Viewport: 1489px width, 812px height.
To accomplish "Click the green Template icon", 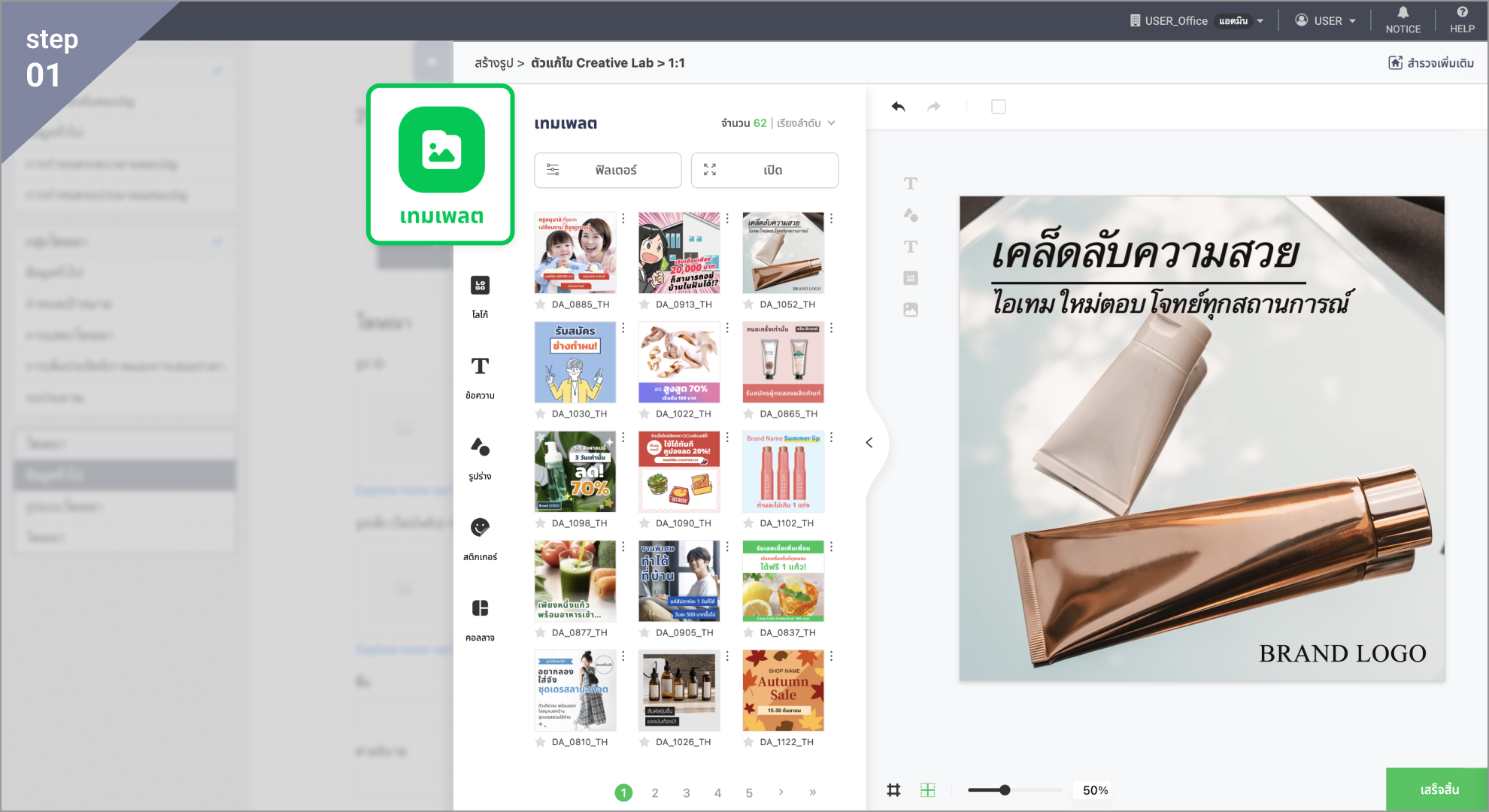I will click(441, 150).
